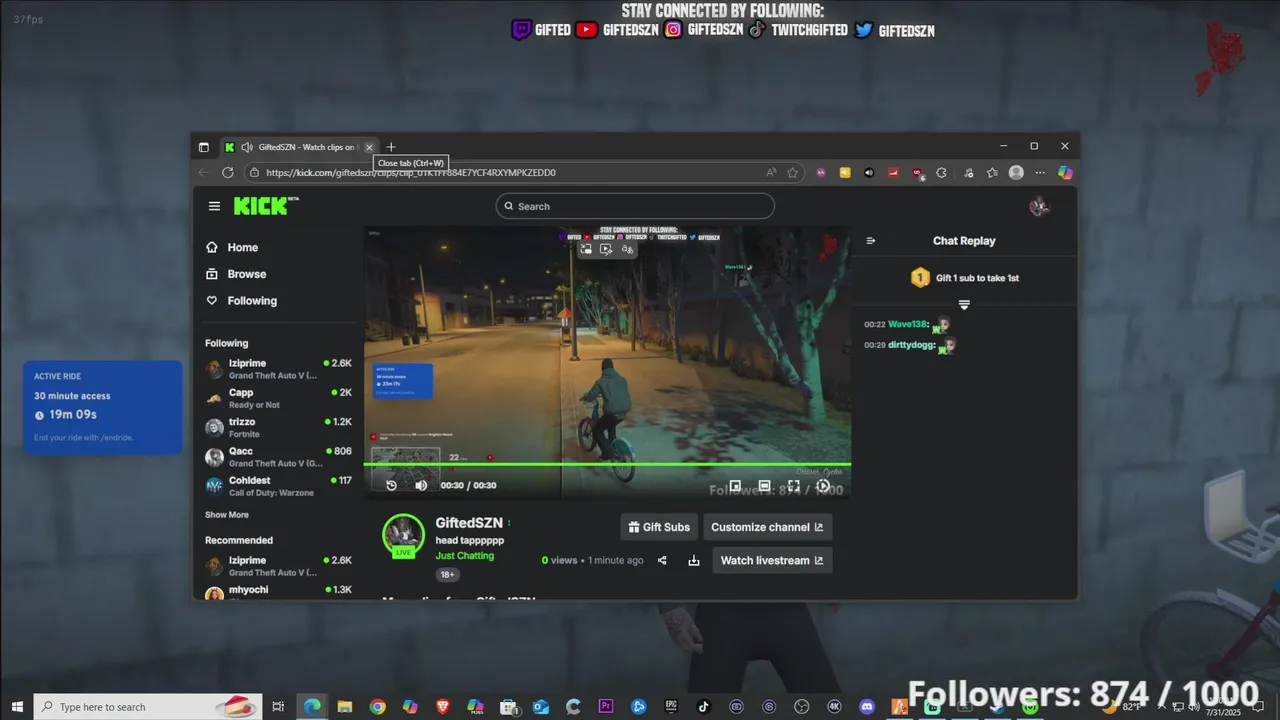Open the user profile avatar menu
This screenshot has width=1280, height=720.
tap(1040, 206)
